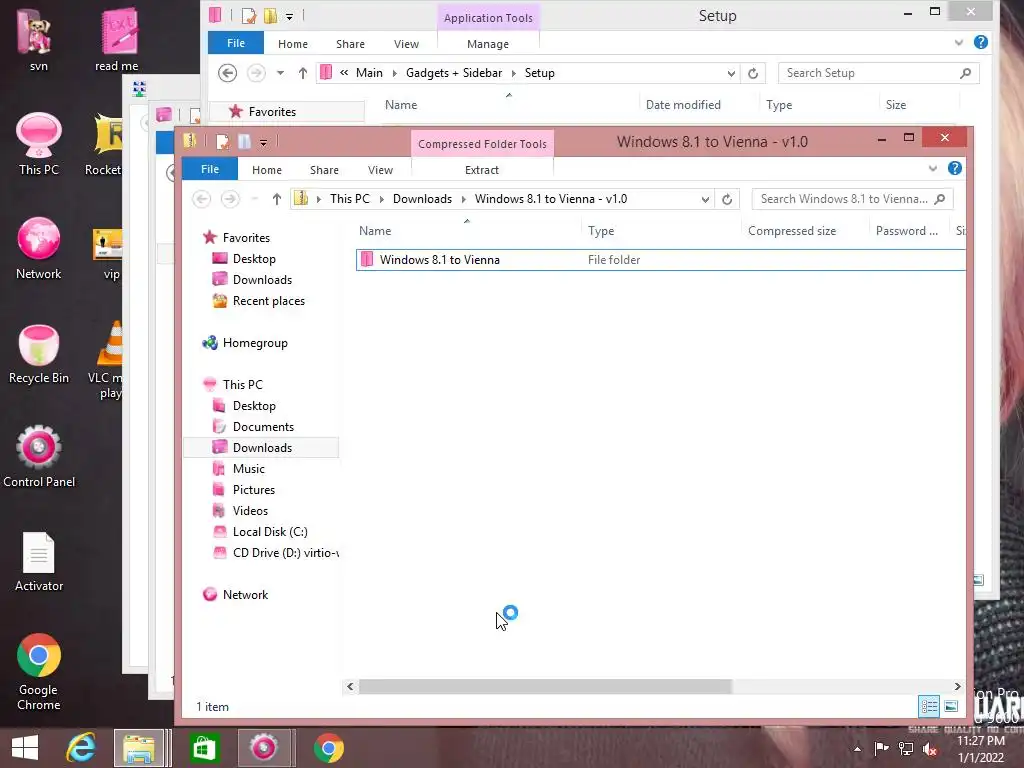Click the muted volume tray icon
The height and width of the screenshot is (768, 1024).
pos(930,749)
